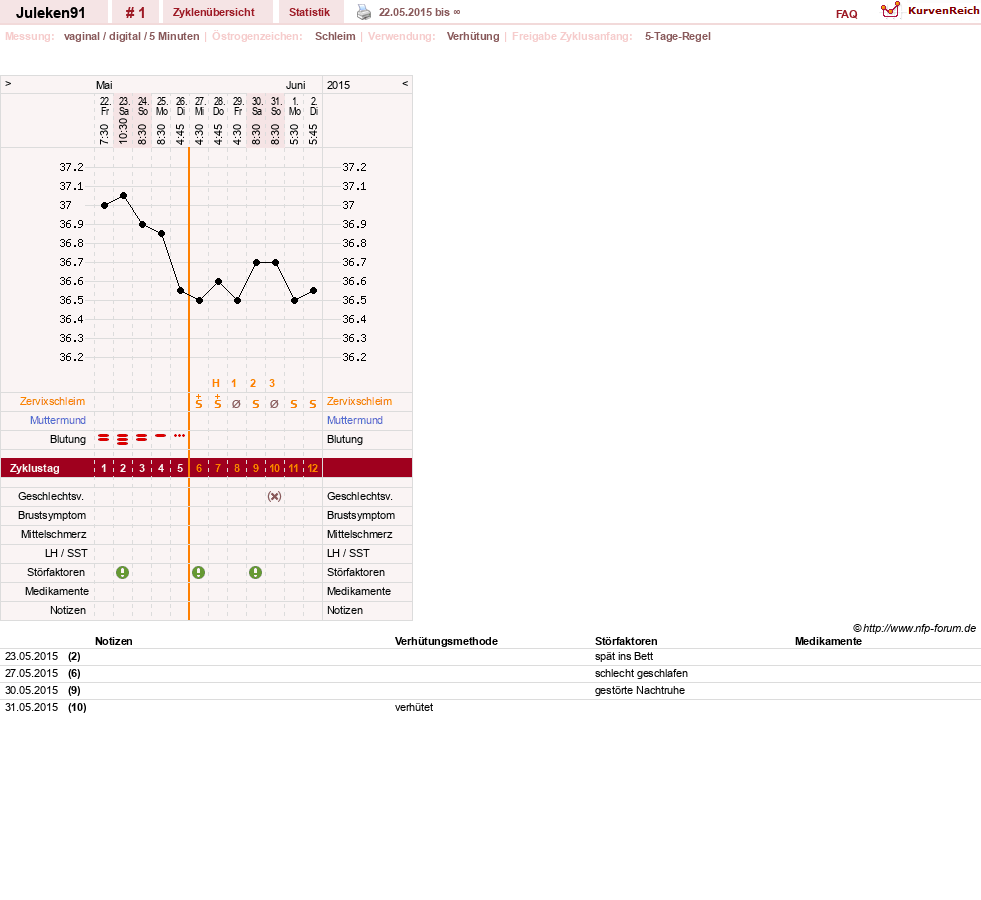981x900 pixels.
Task: Click temperature point on 30. Sa
Action: click(x=256, y=263)
